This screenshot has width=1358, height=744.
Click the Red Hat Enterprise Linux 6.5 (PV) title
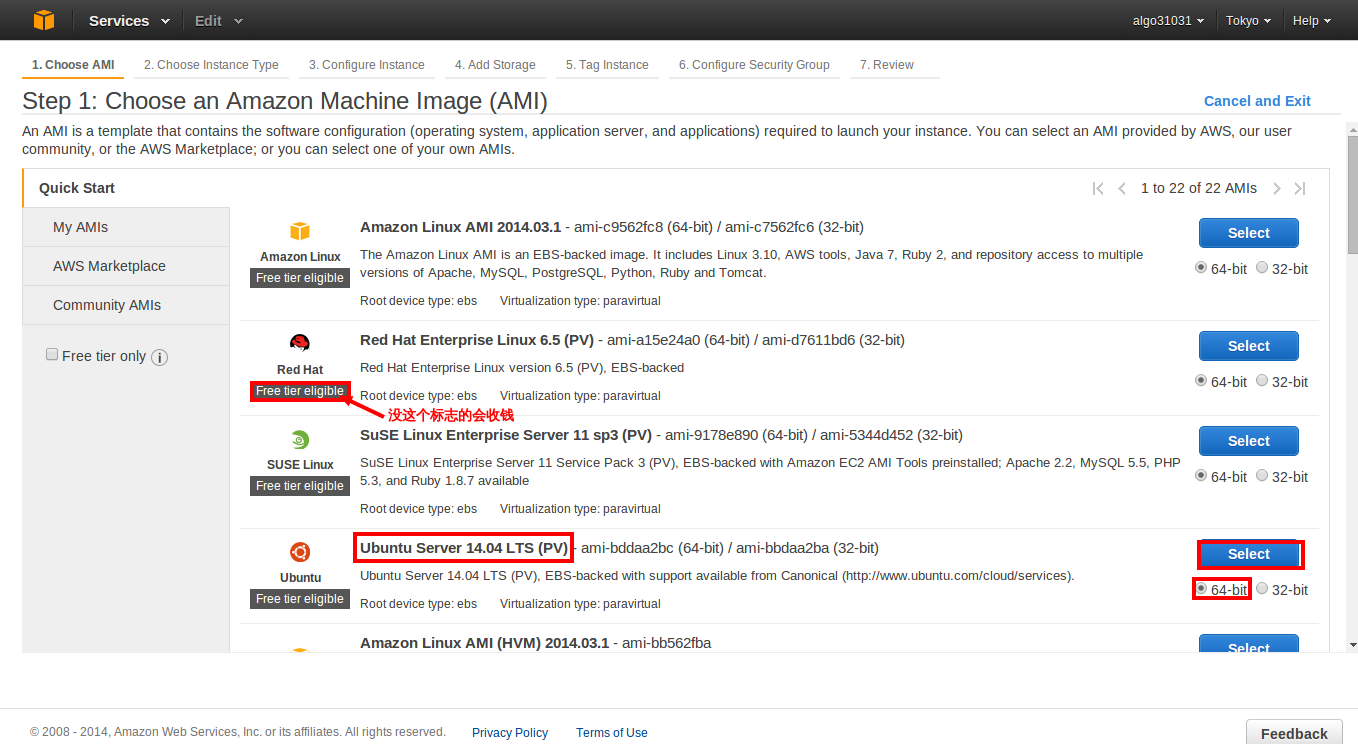(x=477, y=340)
